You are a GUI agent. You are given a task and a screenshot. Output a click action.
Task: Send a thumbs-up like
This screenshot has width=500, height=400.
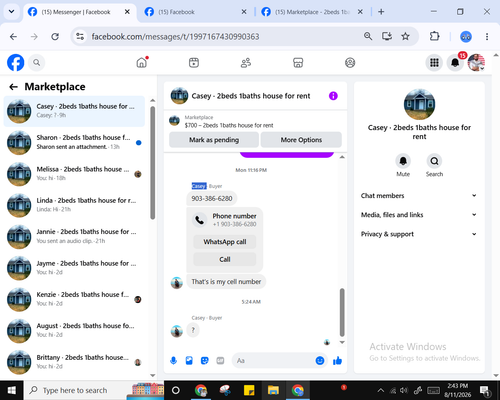coord(337,360)
